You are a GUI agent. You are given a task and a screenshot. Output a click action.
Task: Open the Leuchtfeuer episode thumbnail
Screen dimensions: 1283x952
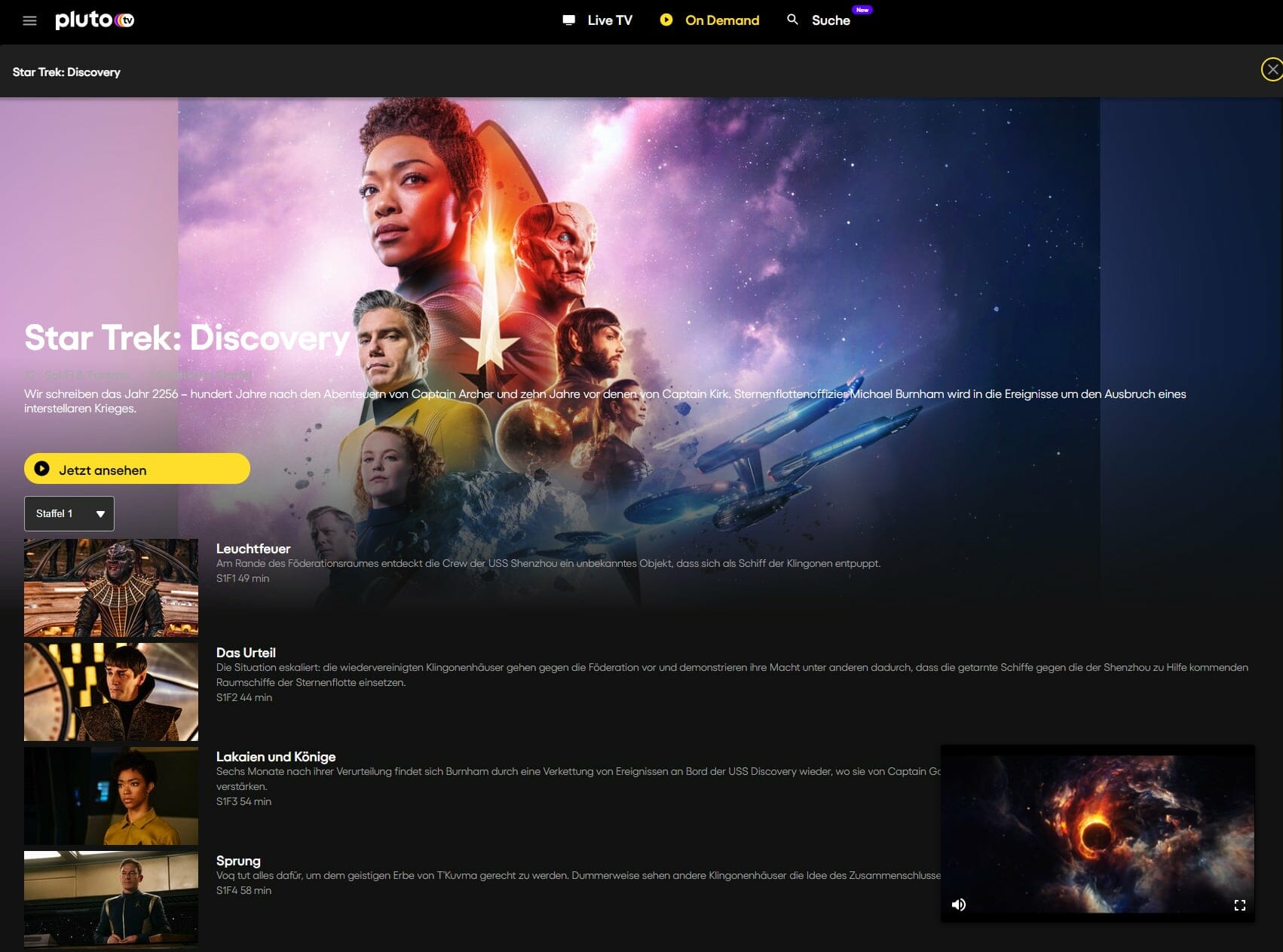click(112, 588)
